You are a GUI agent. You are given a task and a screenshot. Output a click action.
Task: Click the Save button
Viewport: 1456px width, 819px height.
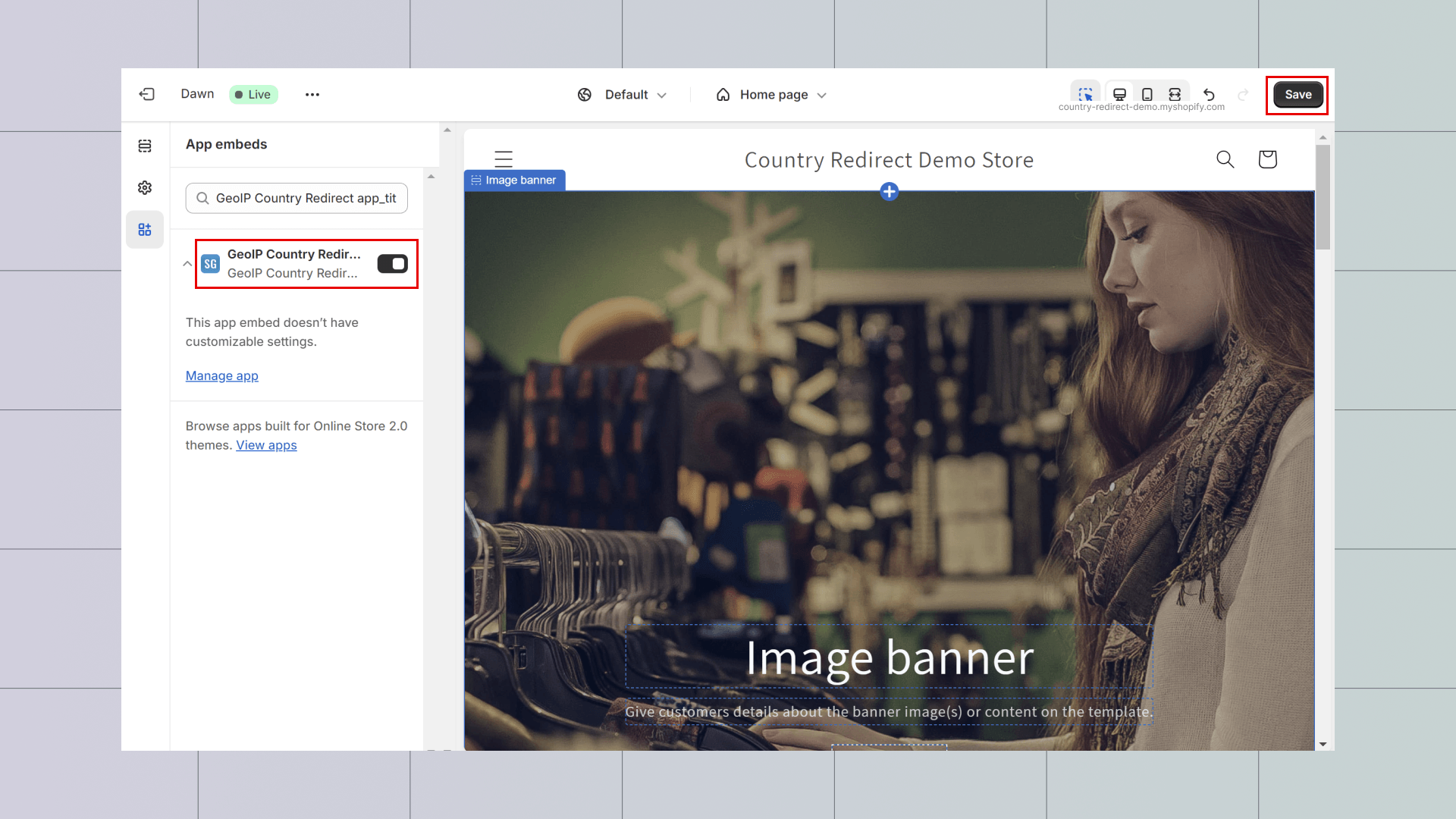point(1298,95)
